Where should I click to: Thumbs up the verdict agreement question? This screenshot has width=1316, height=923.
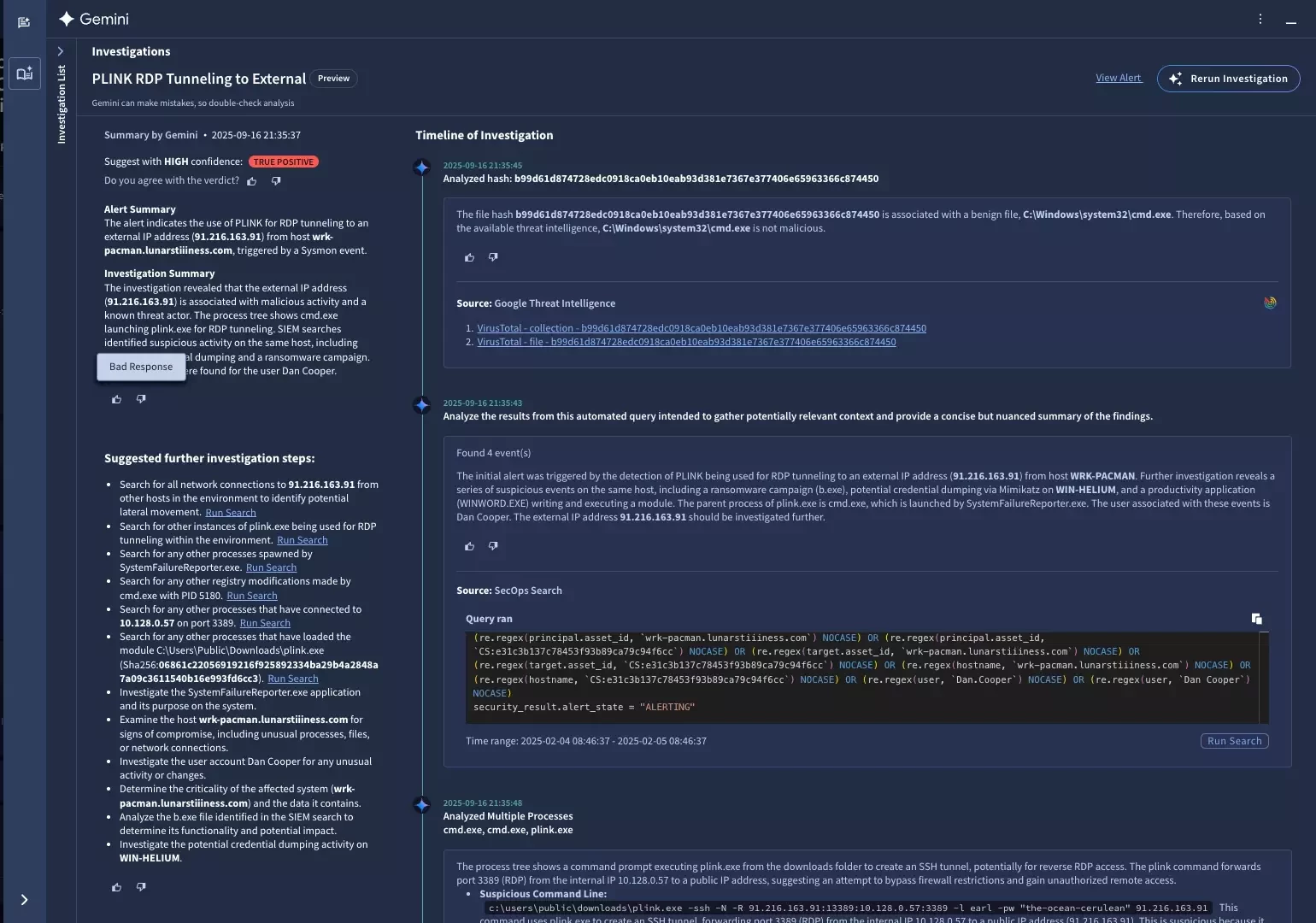(252, 181)
